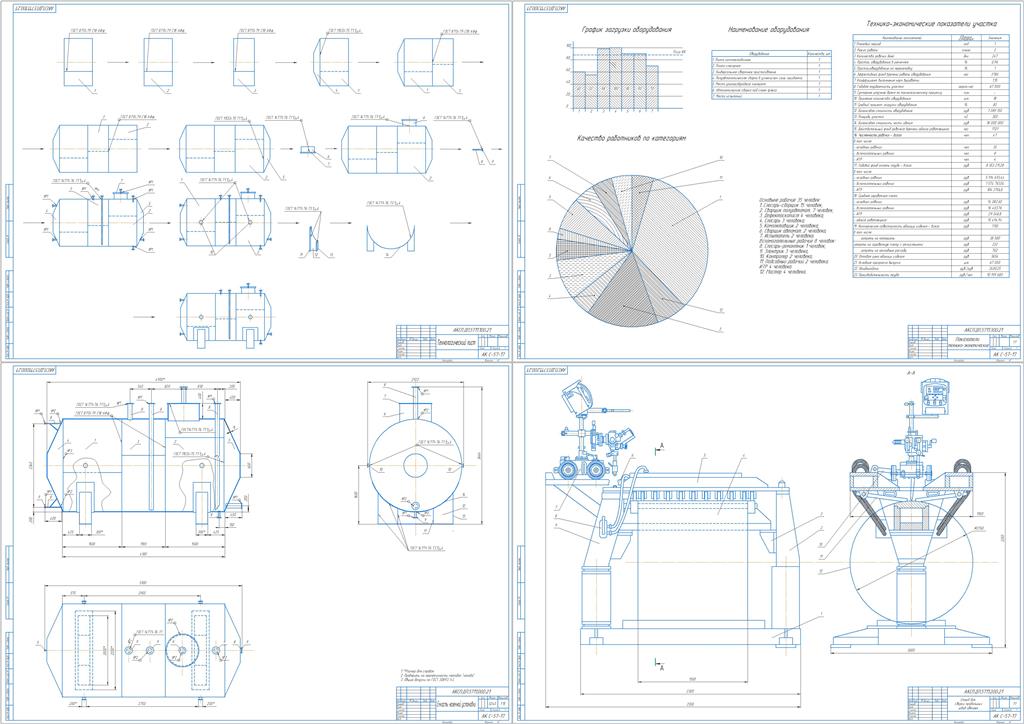Click the final assembled tank on the technological sheet
1024x724 pixels.
[225, 316]
